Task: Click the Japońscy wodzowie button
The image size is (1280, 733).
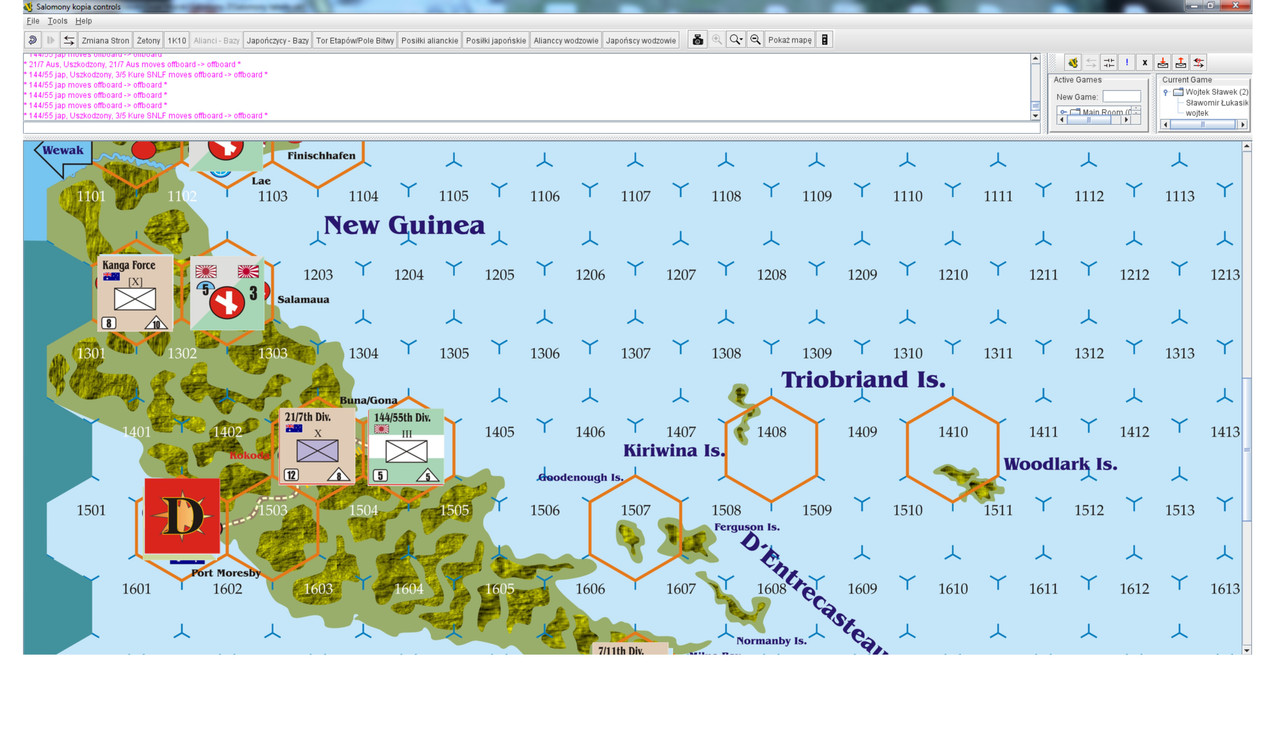Action: point(641,40)
